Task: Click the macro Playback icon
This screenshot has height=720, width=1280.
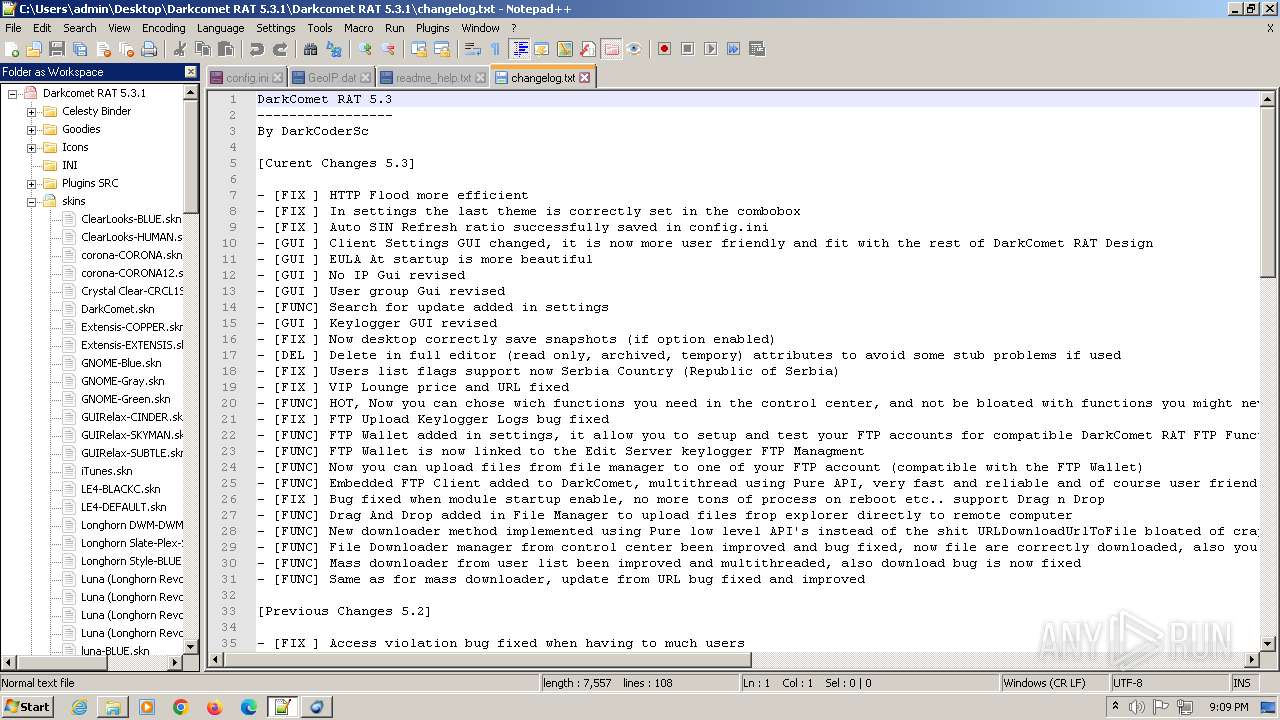Action: 711,49
